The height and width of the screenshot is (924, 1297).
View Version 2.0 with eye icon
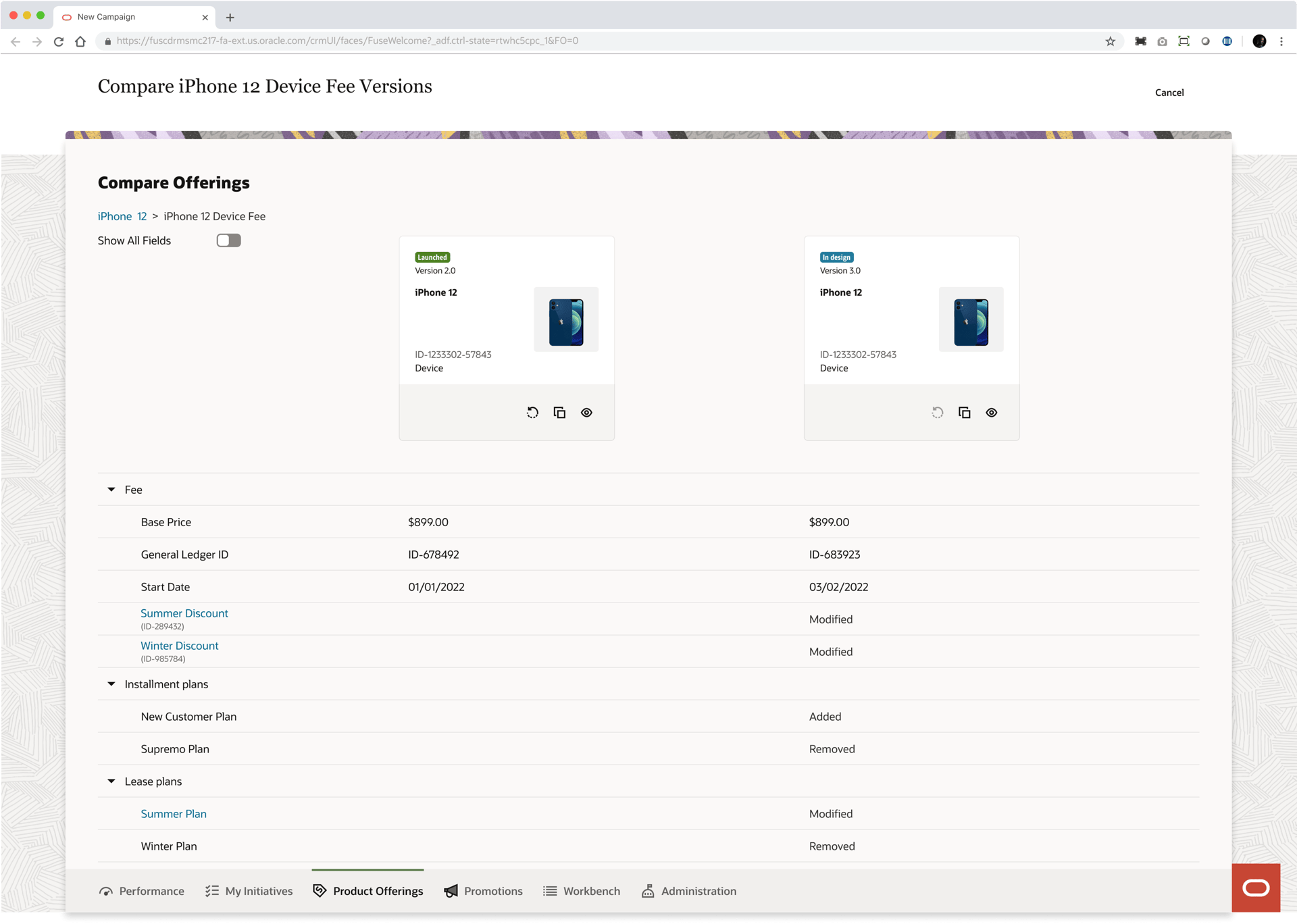(x=586, y=413)
